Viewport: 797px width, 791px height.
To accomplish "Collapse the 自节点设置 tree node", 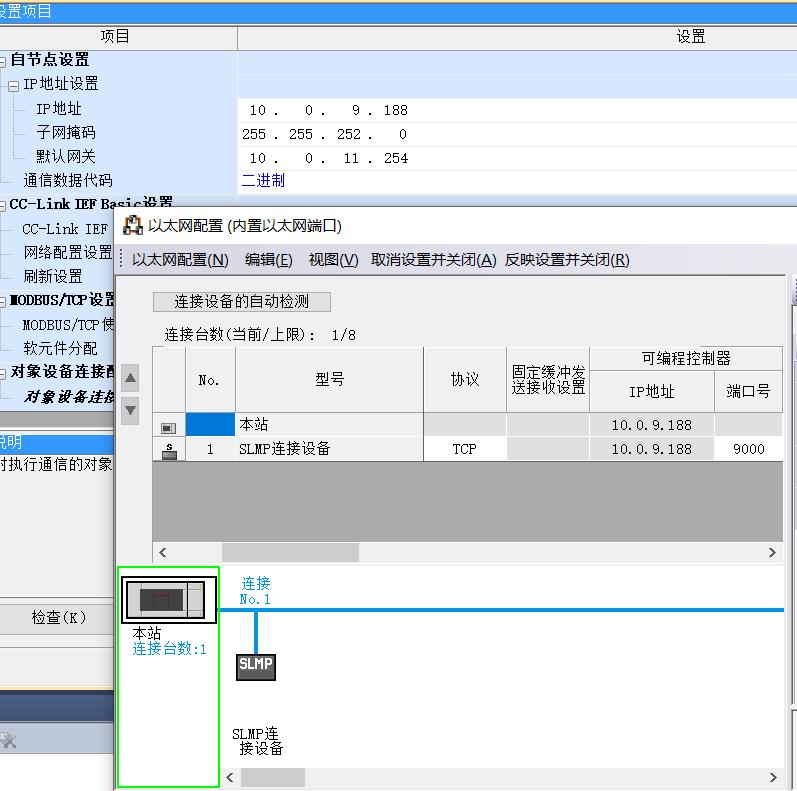I will pyautogui.click(x=3, y=62).
